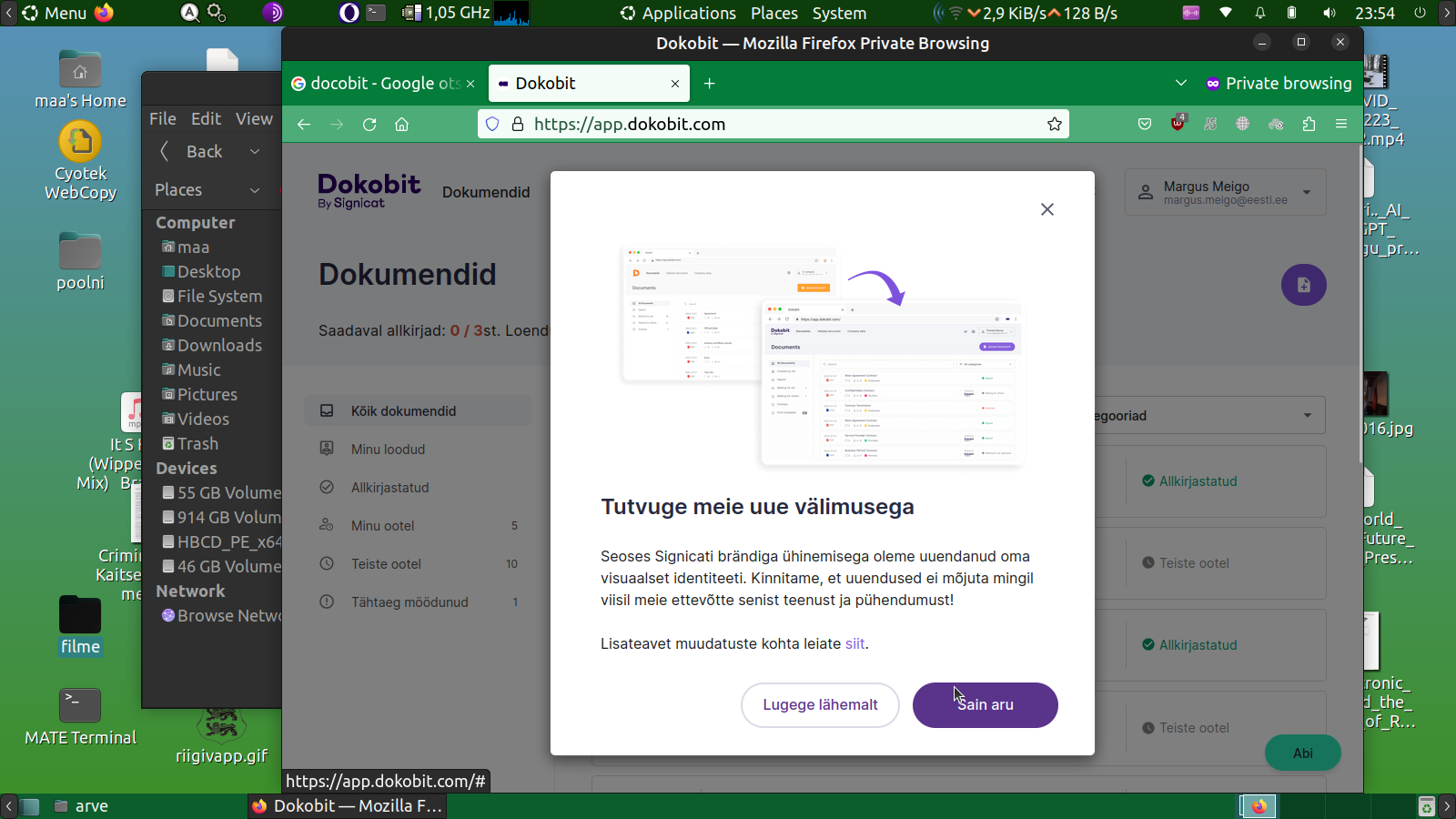This screenshot has height=819, width=1456.
Task: Select the arve window in the taskbar
Action: (81, 806)
